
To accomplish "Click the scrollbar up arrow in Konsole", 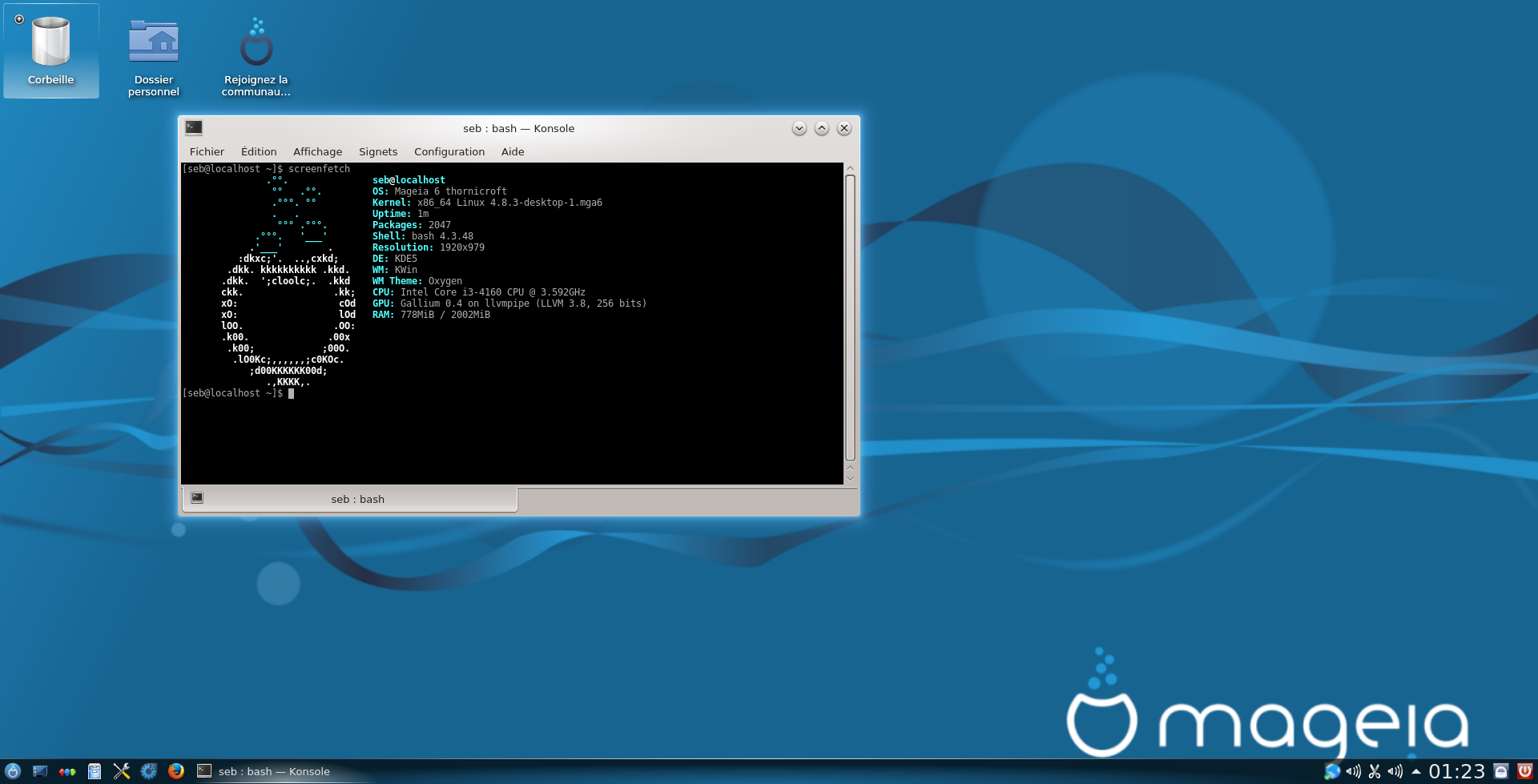I will (x=850, y=168).
